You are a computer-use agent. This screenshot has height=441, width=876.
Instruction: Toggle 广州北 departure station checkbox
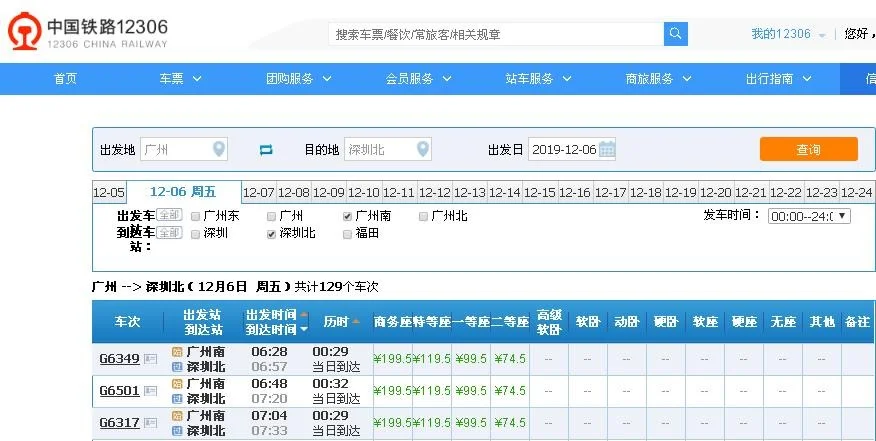point(423,216)
